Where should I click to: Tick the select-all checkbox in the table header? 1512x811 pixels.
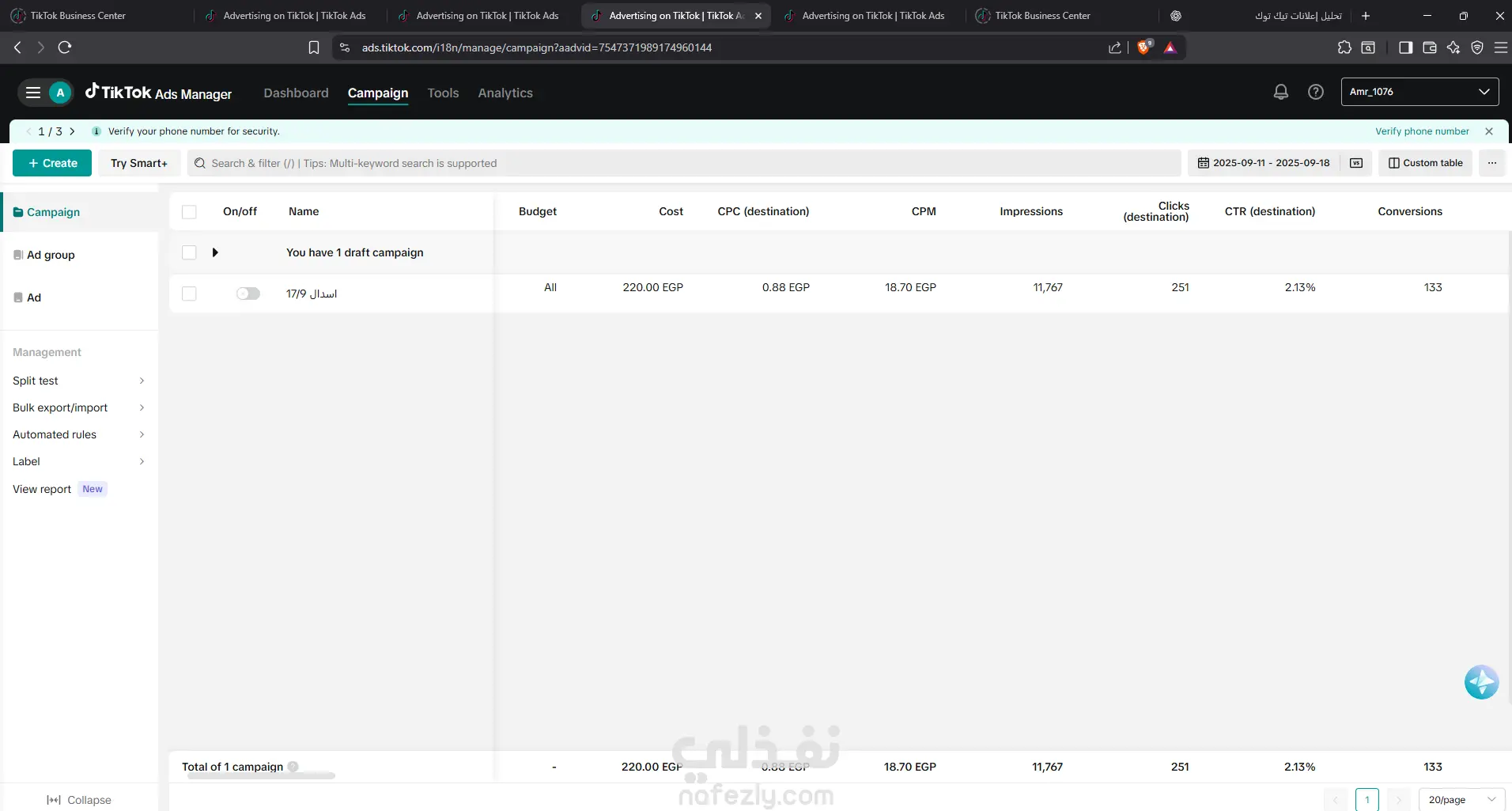click(x=189, y=212)
